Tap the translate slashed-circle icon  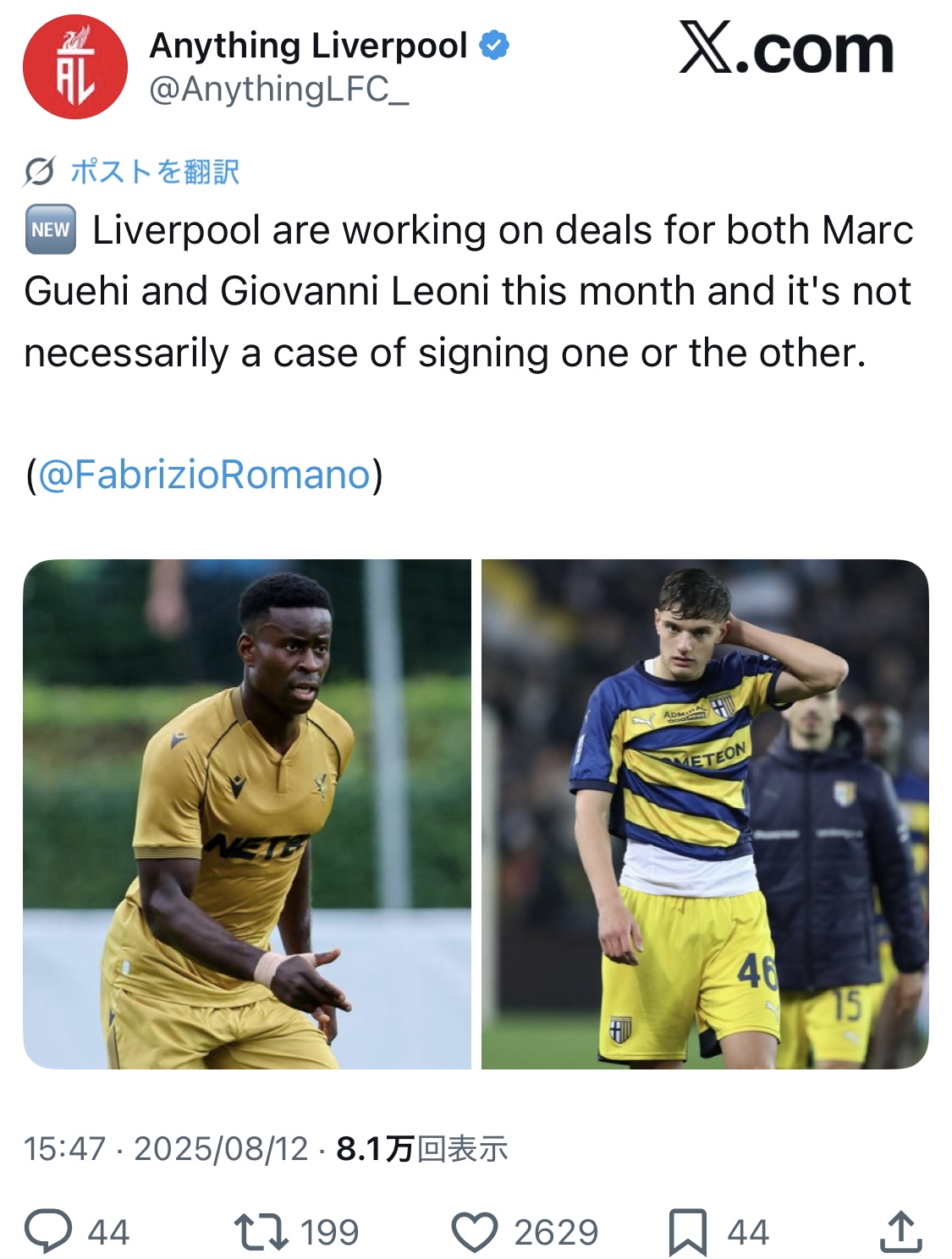[39, 172]
